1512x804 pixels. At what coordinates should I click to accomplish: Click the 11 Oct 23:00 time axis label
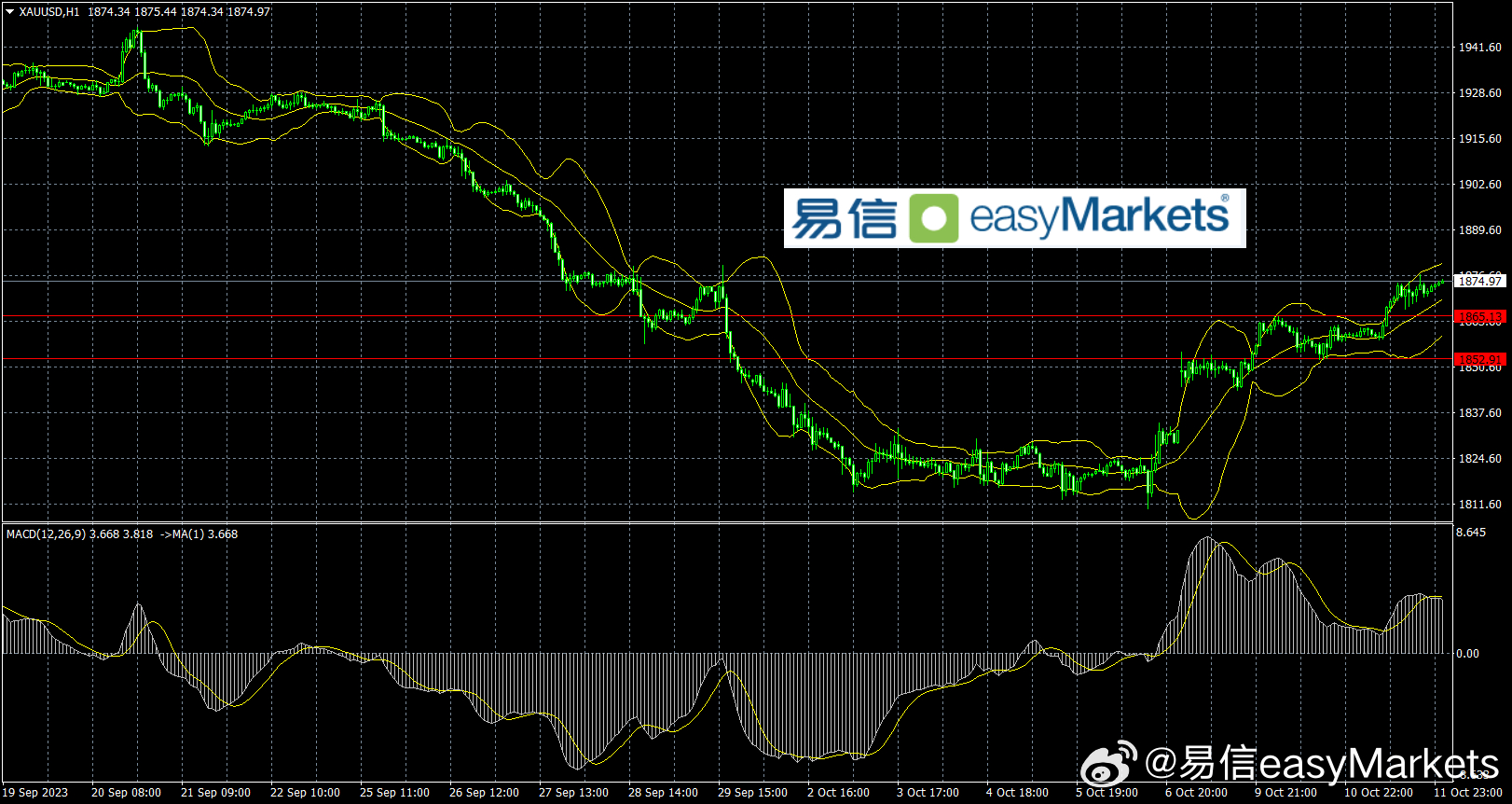pyautogui.click(x=1467, y=793)
